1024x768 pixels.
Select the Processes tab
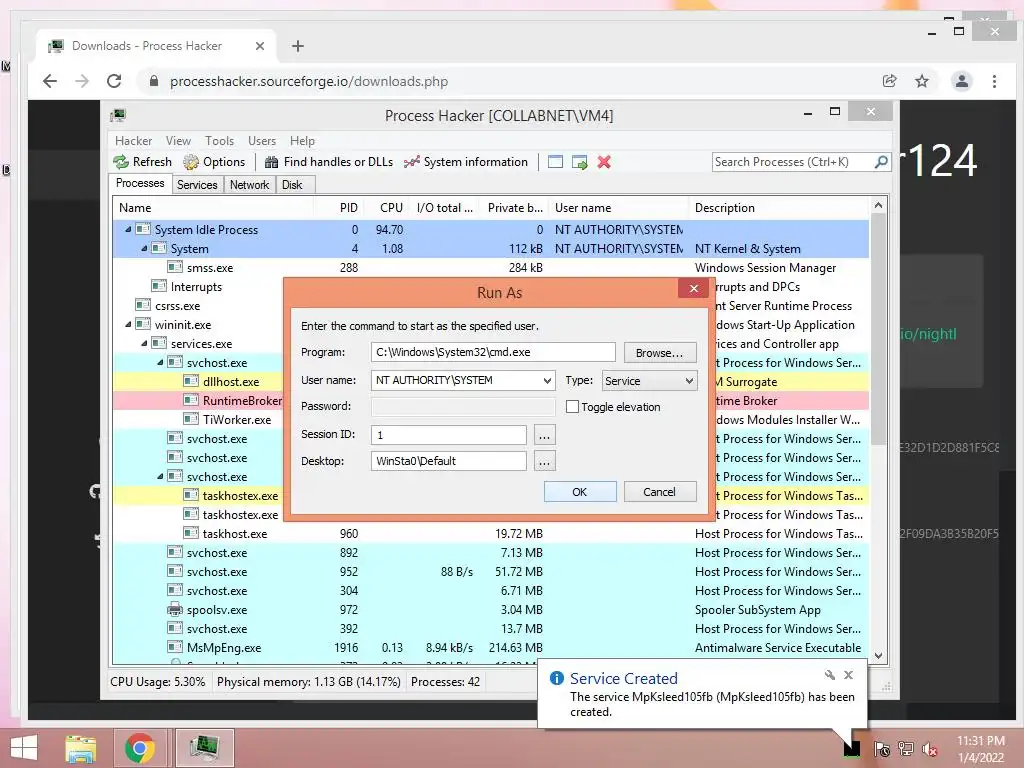[x=140, y=184]
